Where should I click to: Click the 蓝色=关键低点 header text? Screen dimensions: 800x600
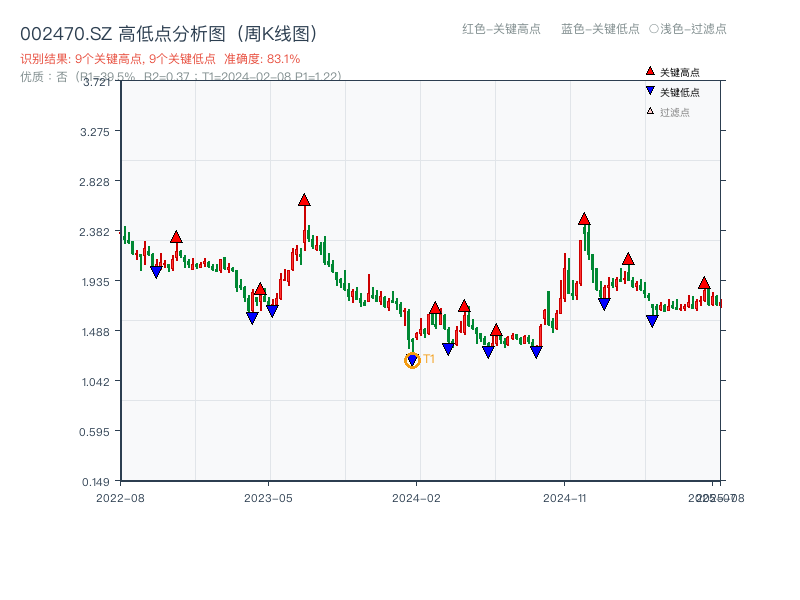click(x=600, y=29)
